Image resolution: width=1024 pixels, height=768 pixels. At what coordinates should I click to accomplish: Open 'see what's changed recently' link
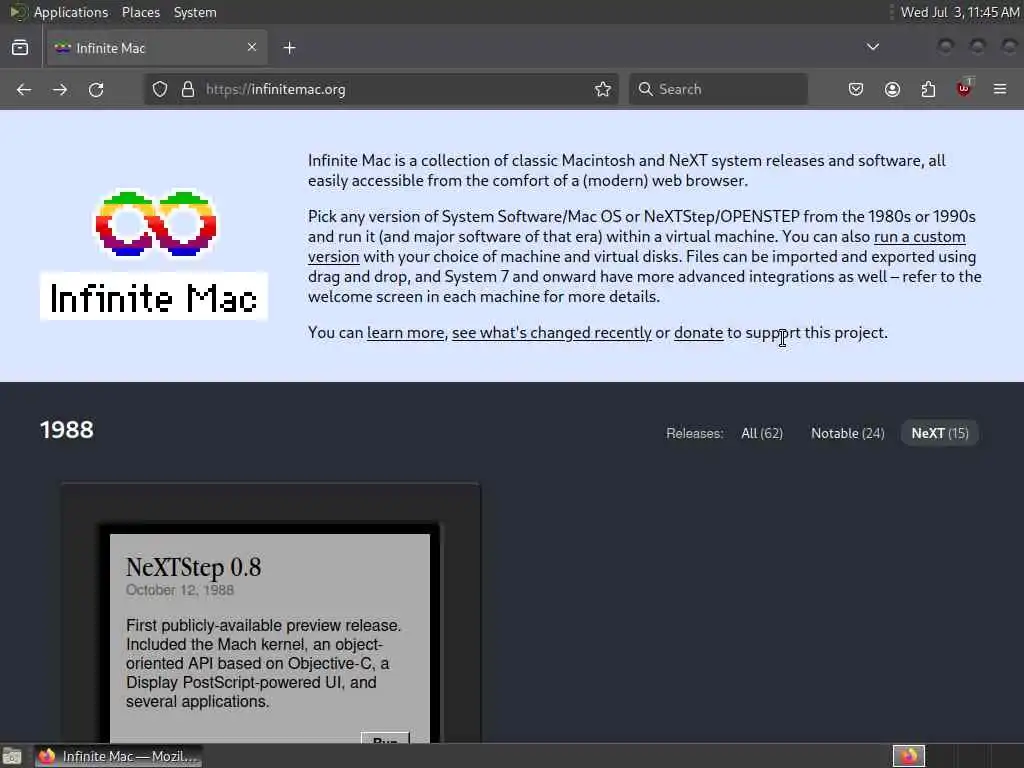pyautogui.click(x=552, y=332)
